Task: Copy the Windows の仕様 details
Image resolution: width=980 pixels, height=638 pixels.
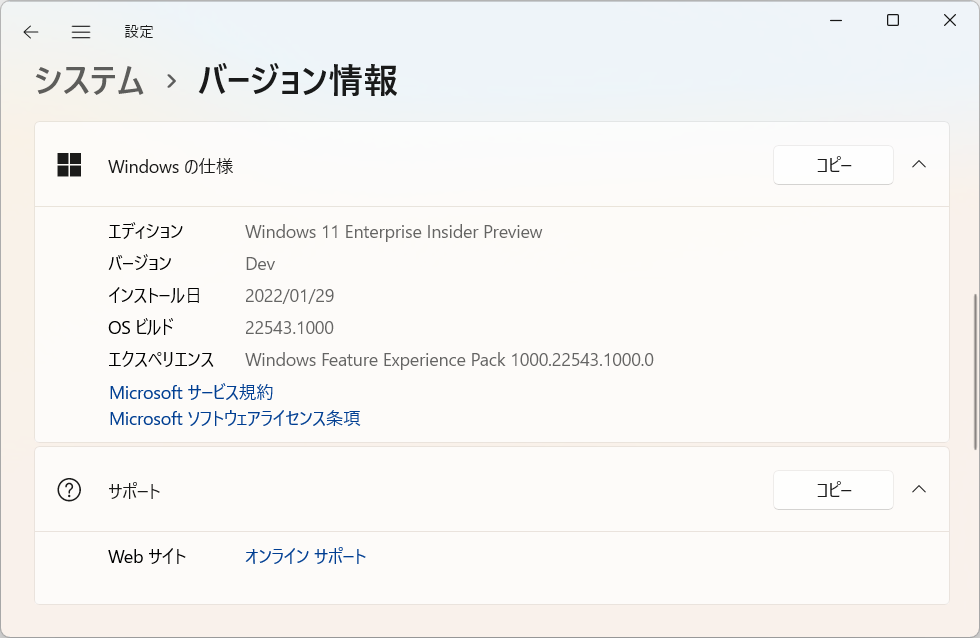Action: [x=833, y=165]
